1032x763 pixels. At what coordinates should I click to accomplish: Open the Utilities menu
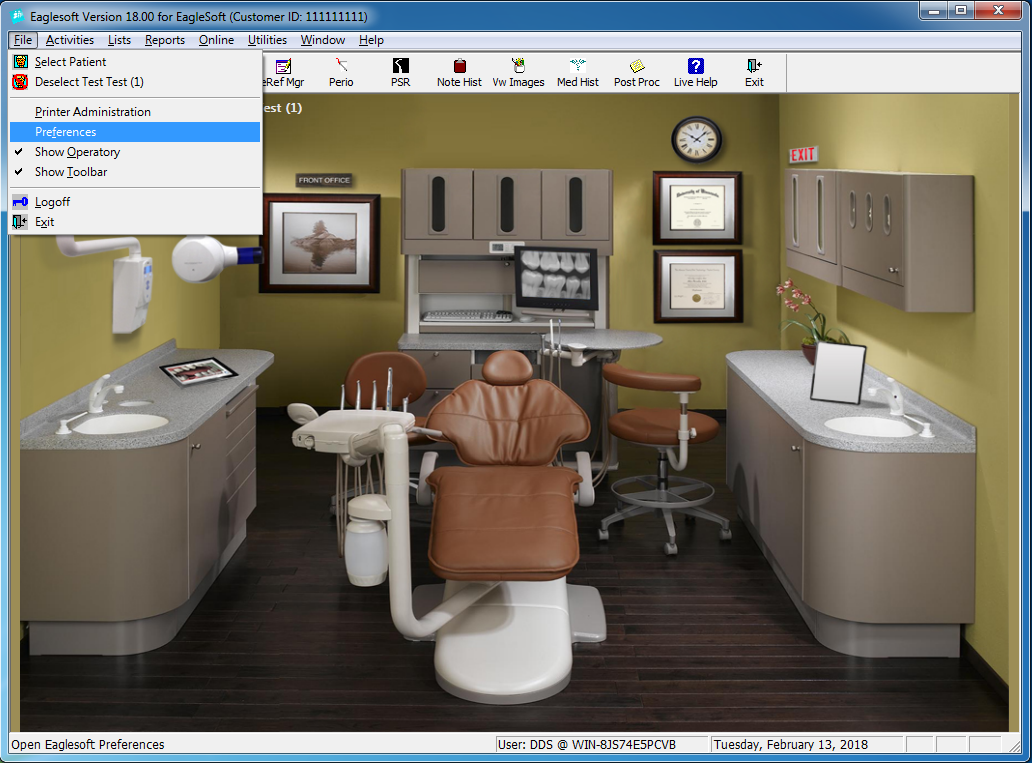click(267, 40)
